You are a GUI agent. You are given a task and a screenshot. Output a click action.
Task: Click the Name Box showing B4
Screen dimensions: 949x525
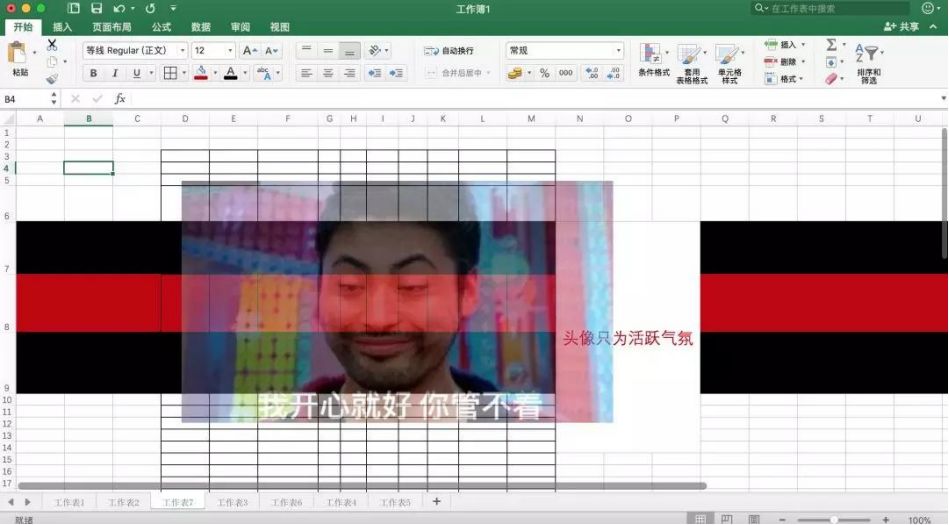[x=25, y=99]
